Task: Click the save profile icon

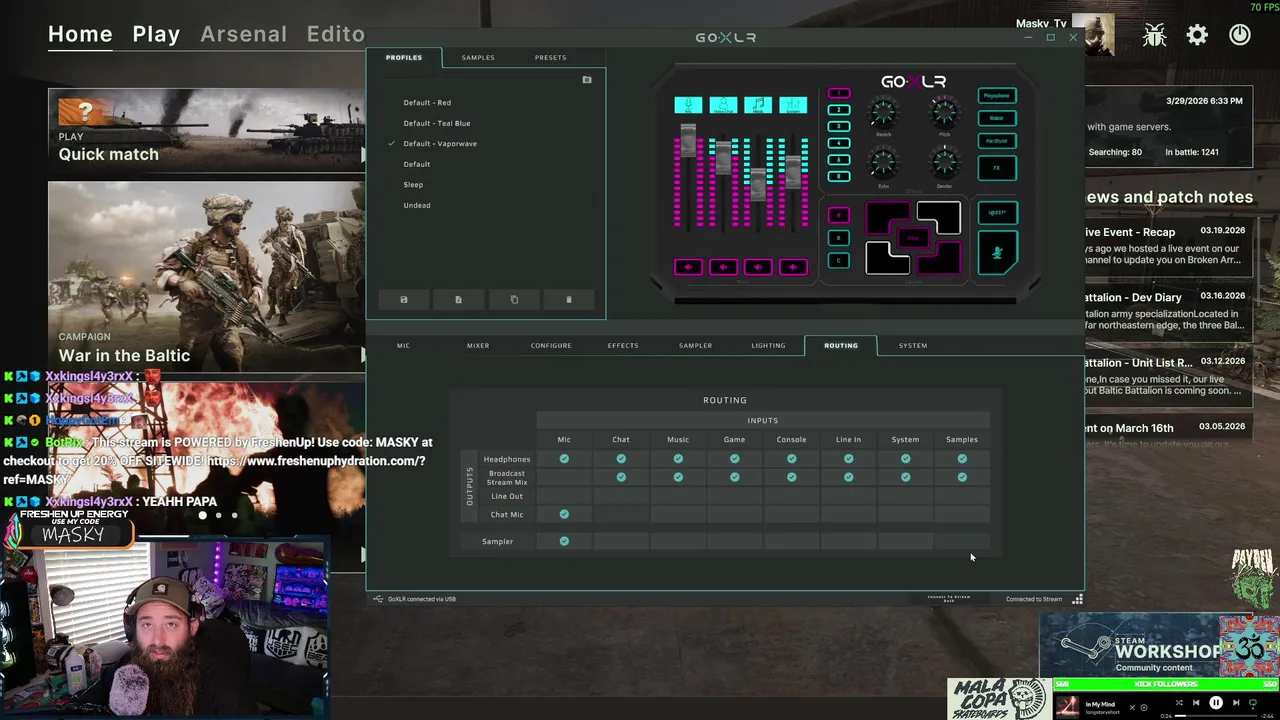Action: tap(404, 300)
